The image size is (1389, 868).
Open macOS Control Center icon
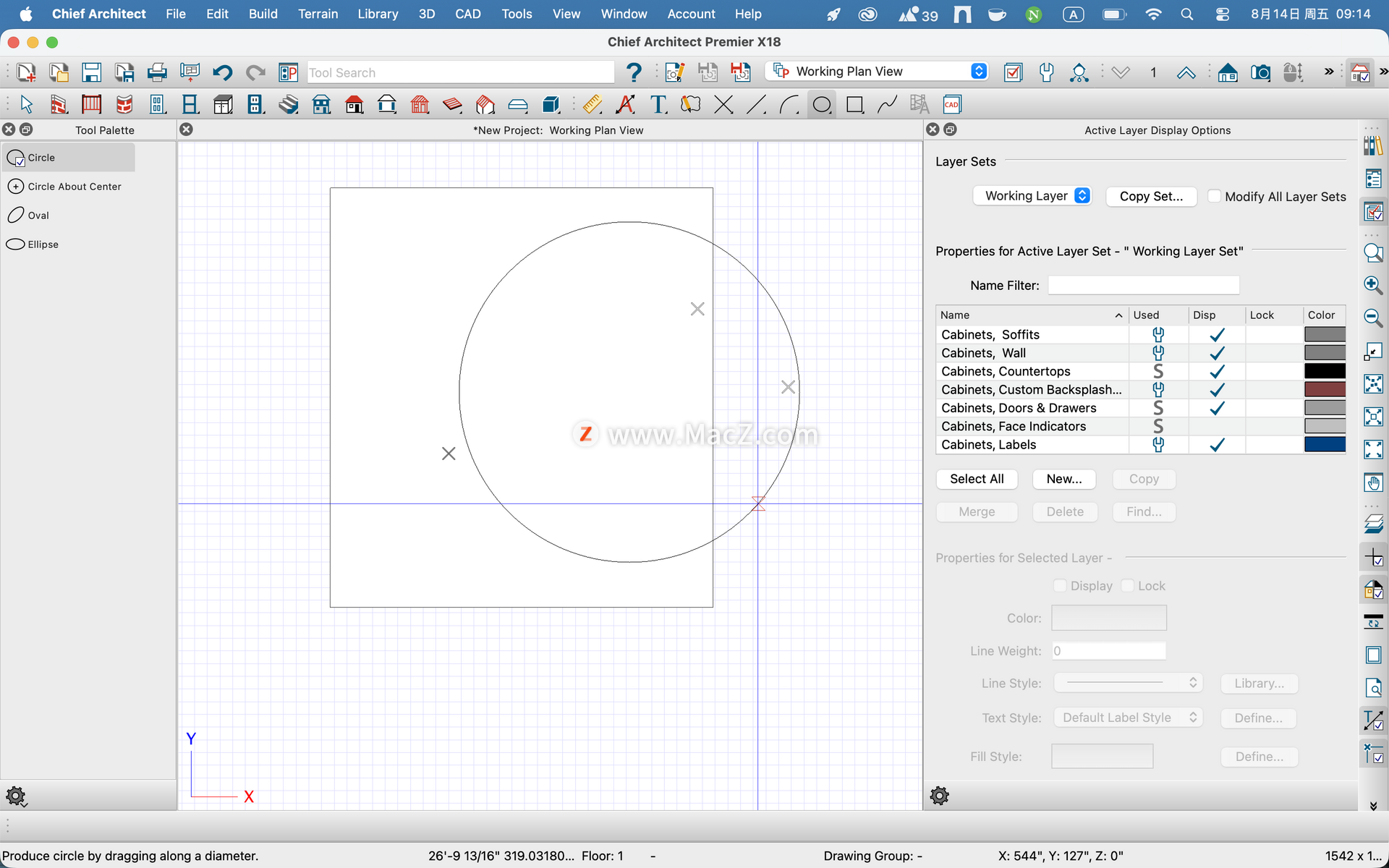point(1223,14)
